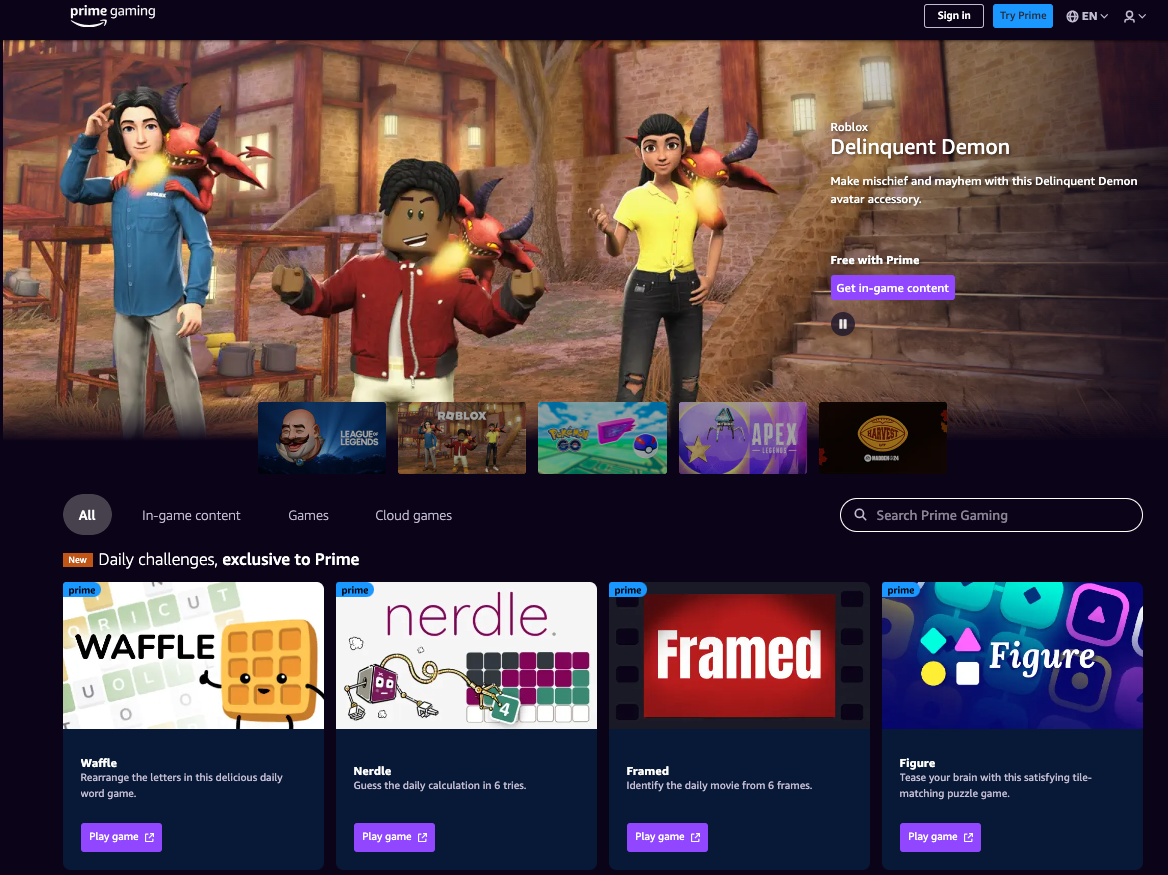The image size is (1168, 875).
Task: Select the Apex Legends carousel thumbnail
Action: tap(743, 438)
